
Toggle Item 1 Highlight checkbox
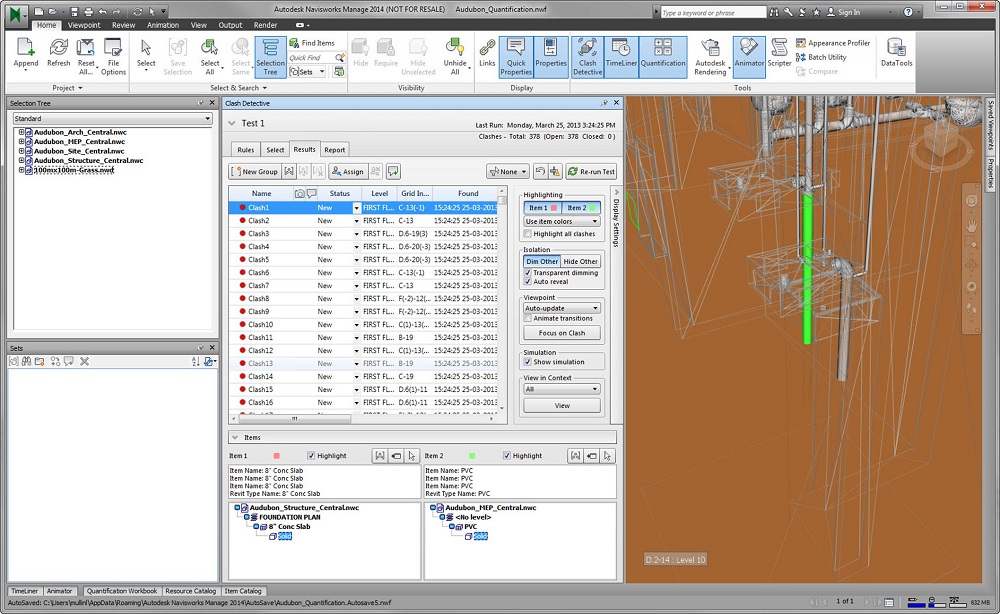pos(311,455)
